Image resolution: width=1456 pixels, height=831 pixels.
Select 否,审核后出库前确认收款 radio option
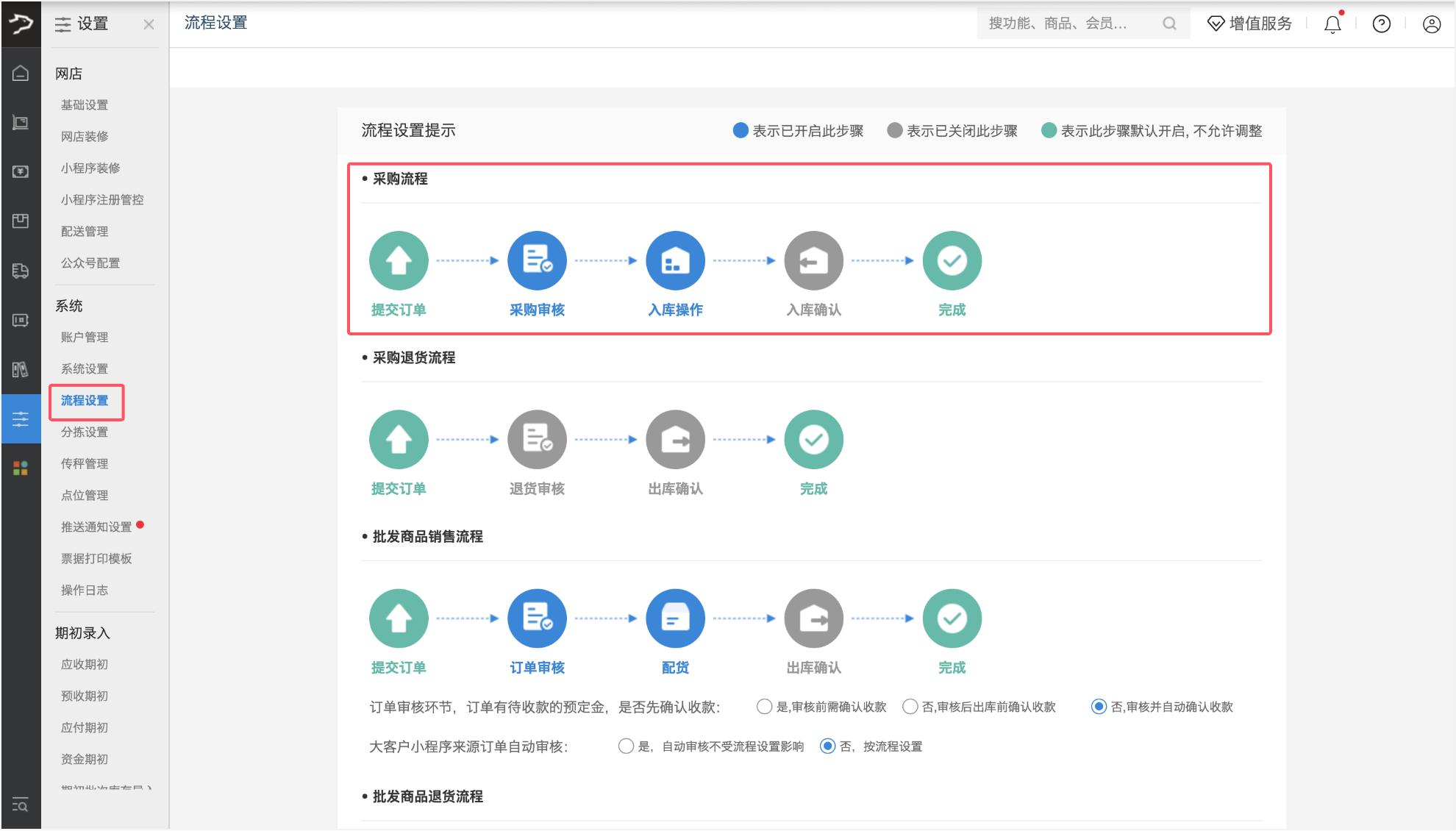(910, 707)
